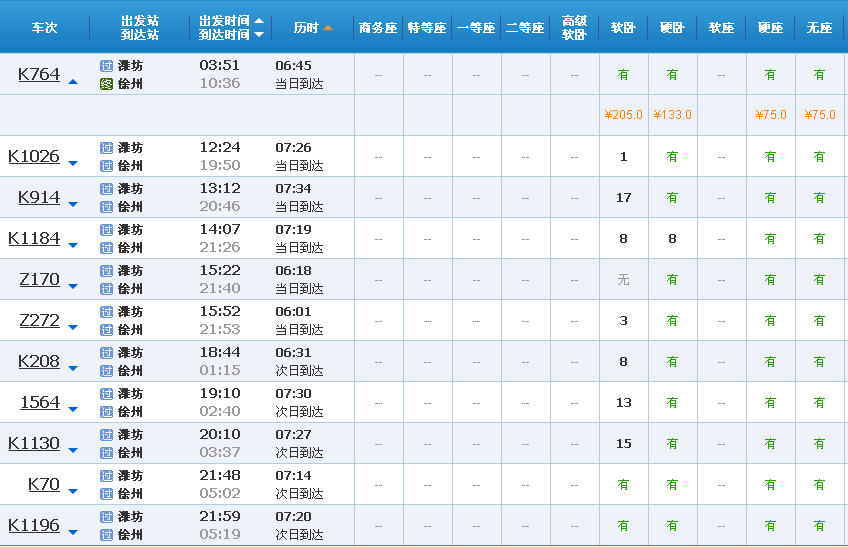The image size is (848, 547).
Task: Click the 过 icon beside 潍坊 for K764
Action: (x=107, y=66)
